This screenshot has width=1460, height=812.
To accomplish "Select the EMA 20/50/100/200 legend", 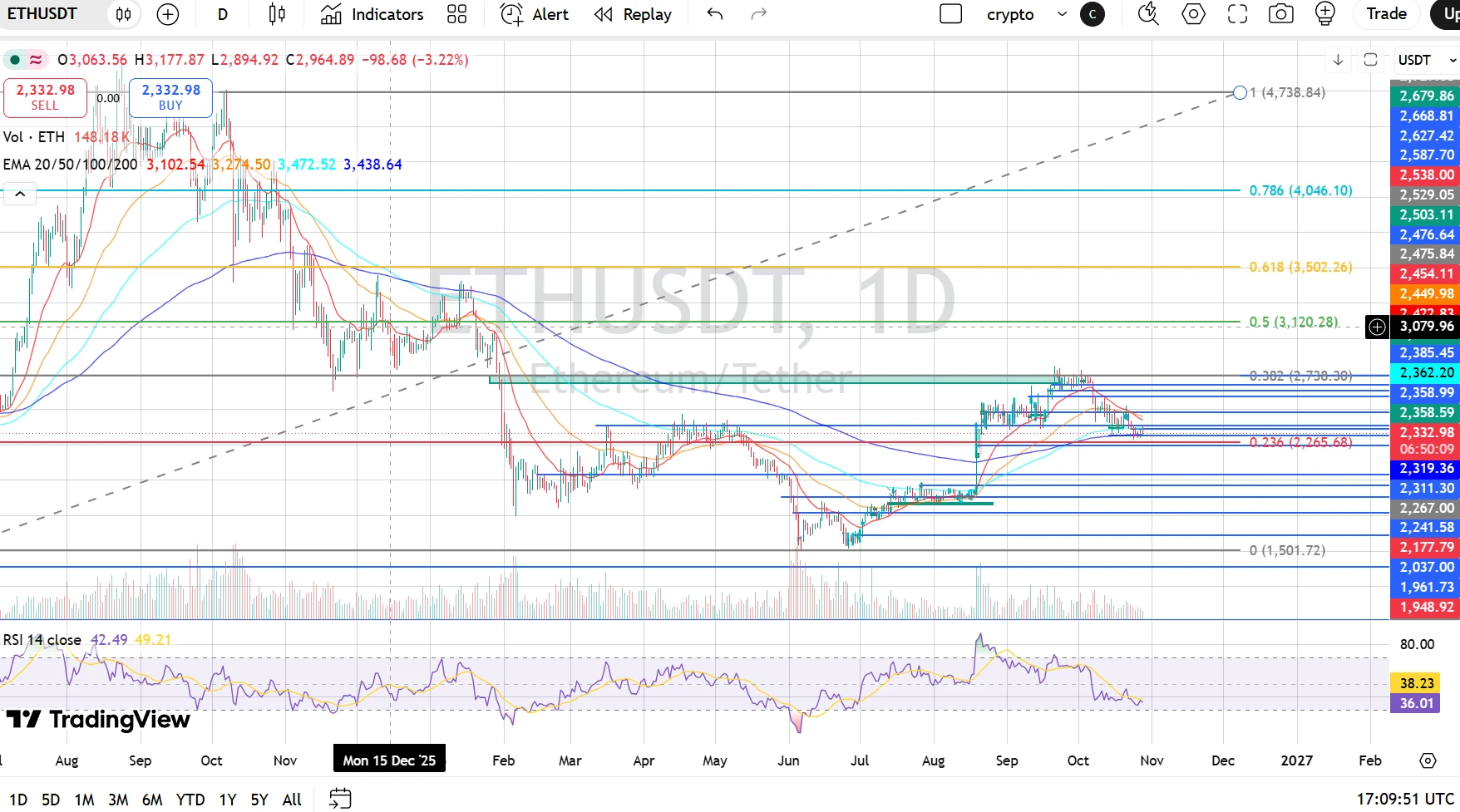I will pyautogui.click(x=71, y=165).
